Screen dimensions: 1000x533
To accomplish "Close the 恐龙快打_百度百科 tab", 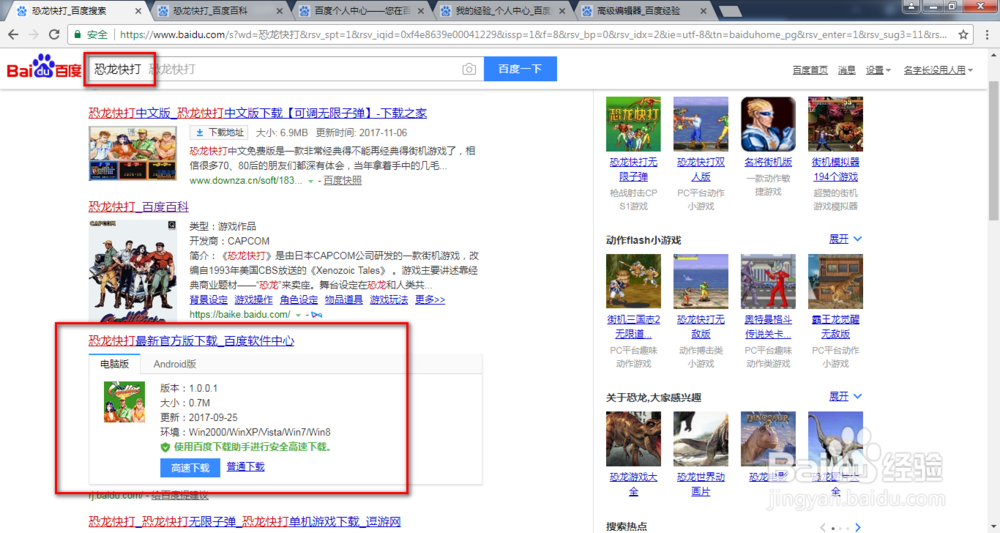I will [x=279, y=11].
